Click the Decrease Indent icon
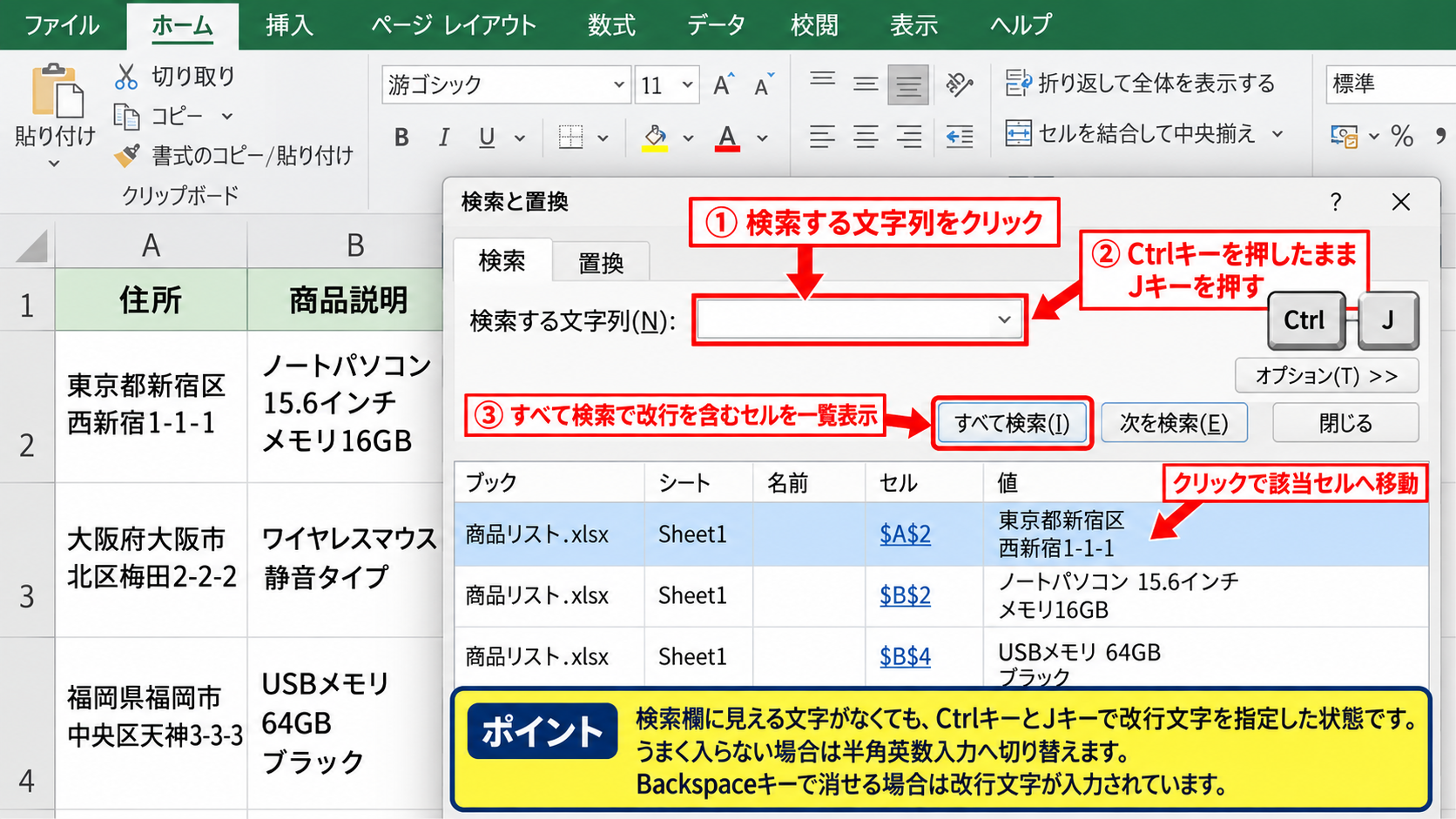The height and width of the screenshot is (819, 1456). [x=959, y=137]
